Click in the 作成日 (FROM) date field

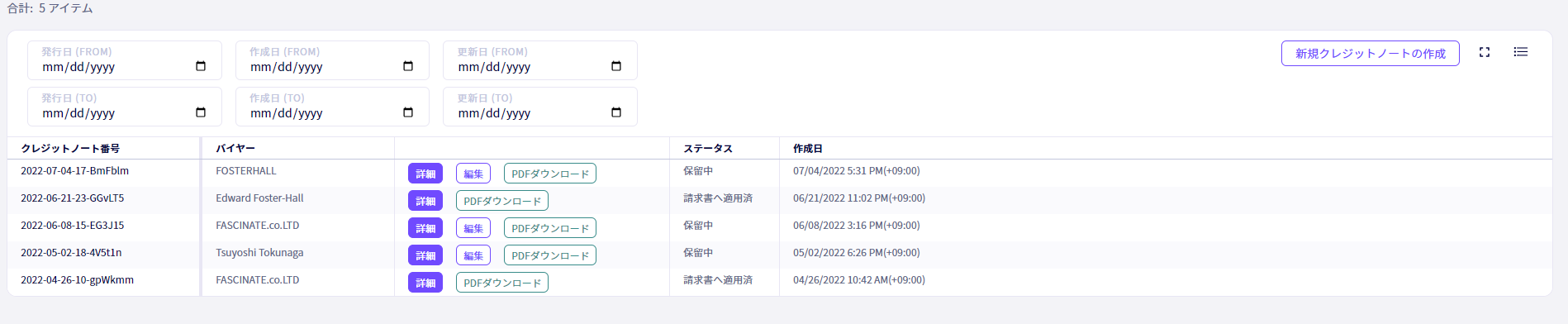[x=332, y=60]
